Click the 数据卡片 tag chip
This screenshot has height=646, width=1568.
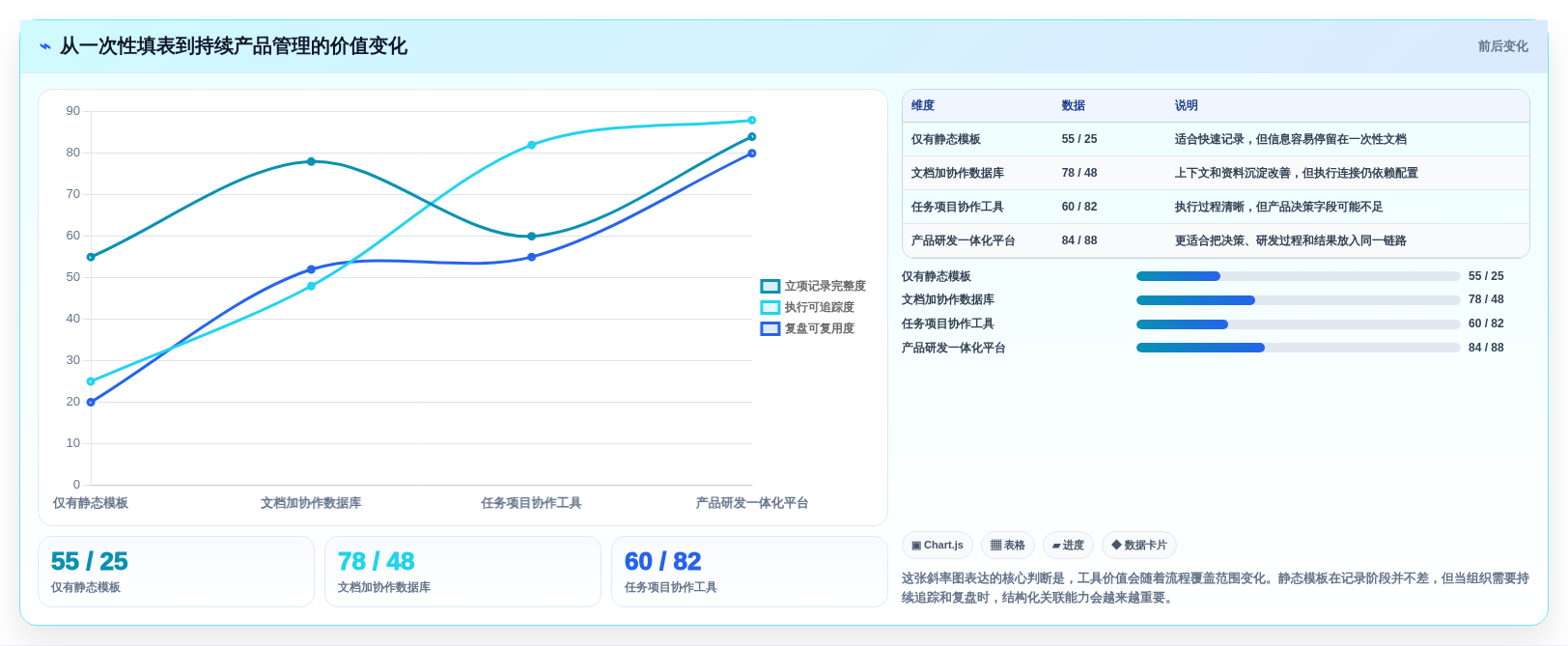(1139, 546)
